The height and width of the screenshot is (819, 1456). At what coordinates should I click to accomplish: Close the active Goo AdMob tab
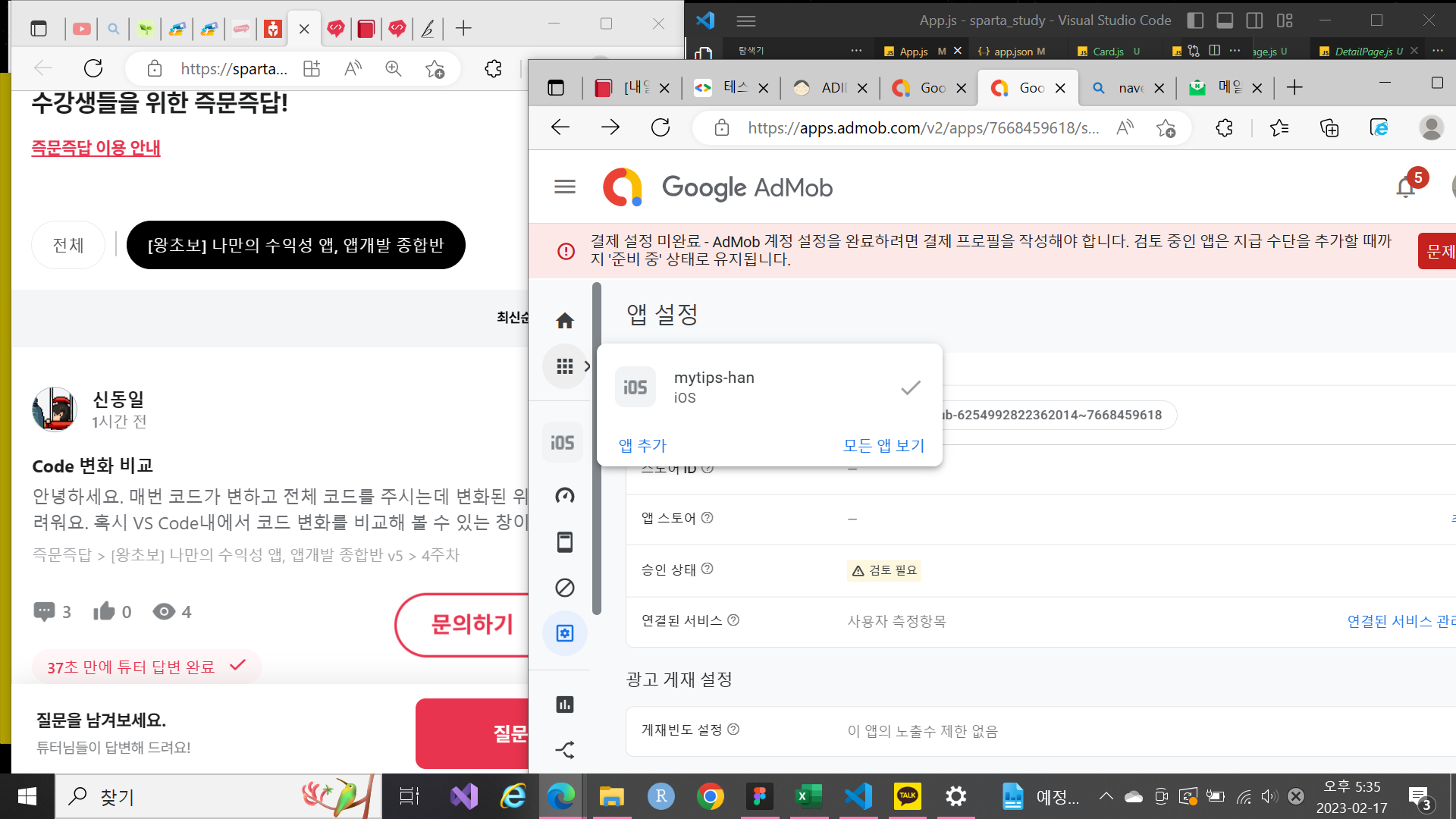[x=1060, y=88]
